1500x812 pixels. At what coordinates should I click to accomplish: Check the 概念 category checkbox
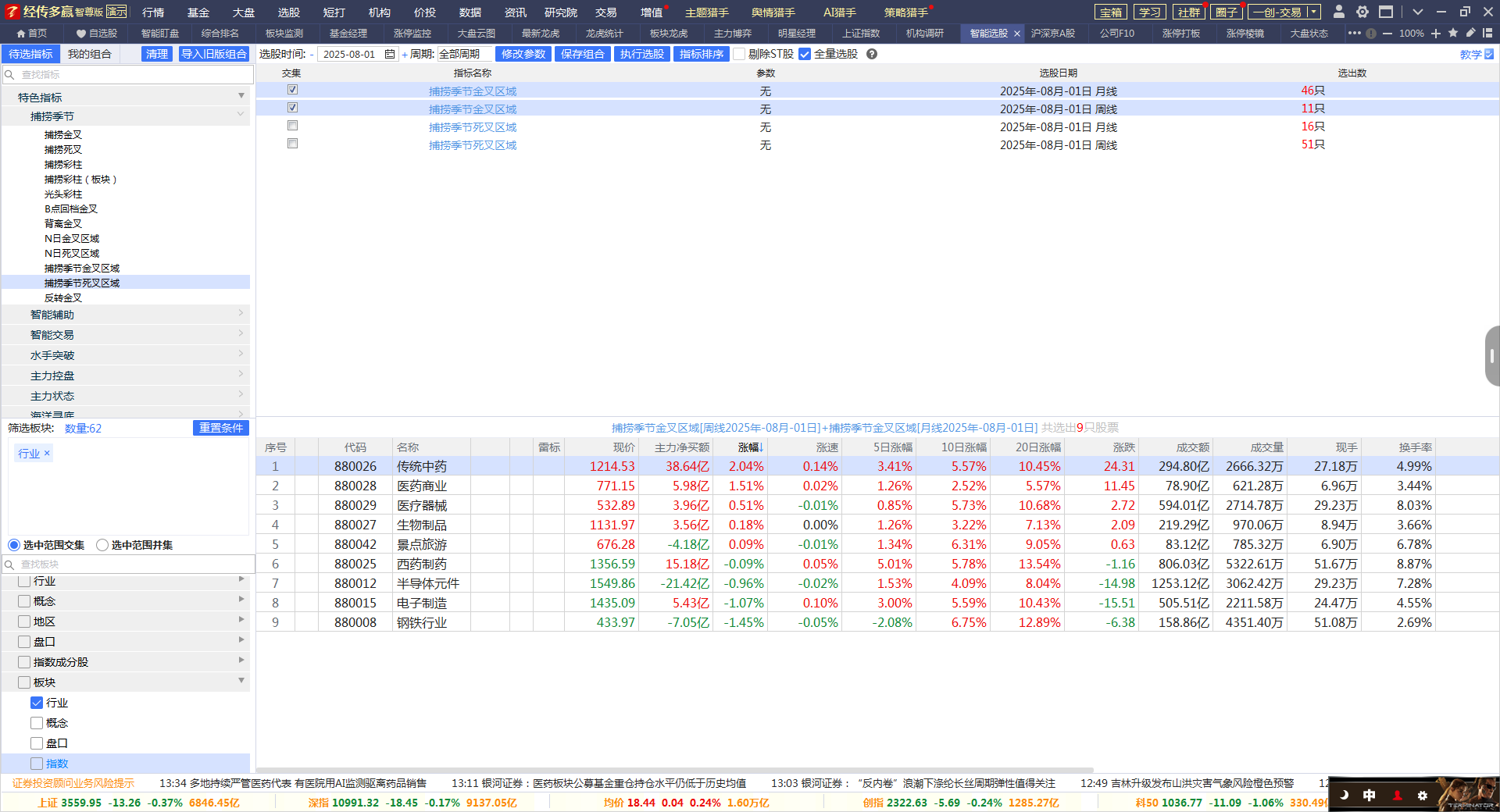tap(24, 601)
